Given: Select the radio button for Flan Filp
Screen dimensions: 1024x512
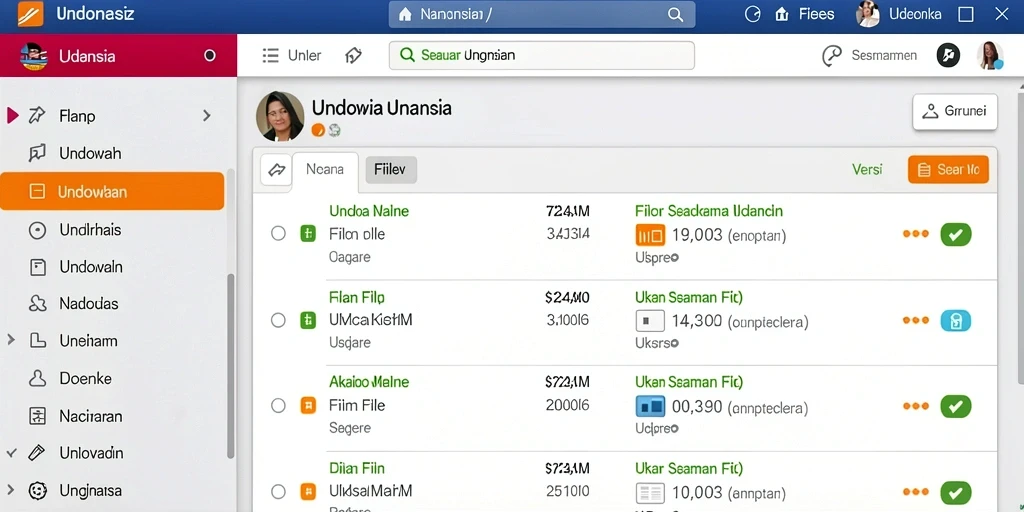Looking at the screenshot, I should tap(278, 320).
